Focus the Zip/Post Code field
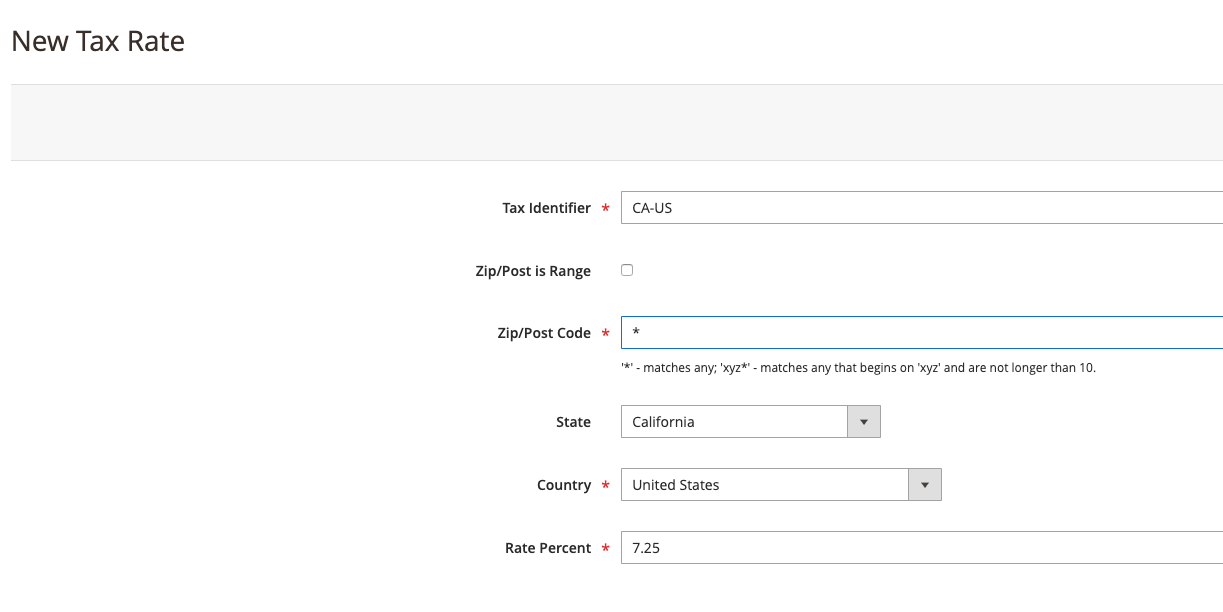The image size is (1223, 612). (922, 332)
